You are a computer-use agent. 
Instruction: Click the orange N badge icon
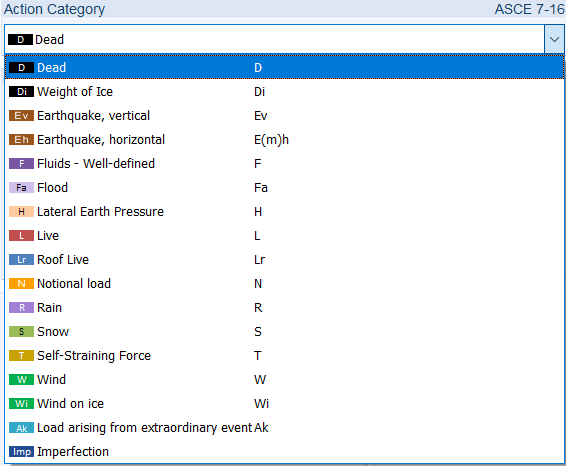(x=21, y=284)
